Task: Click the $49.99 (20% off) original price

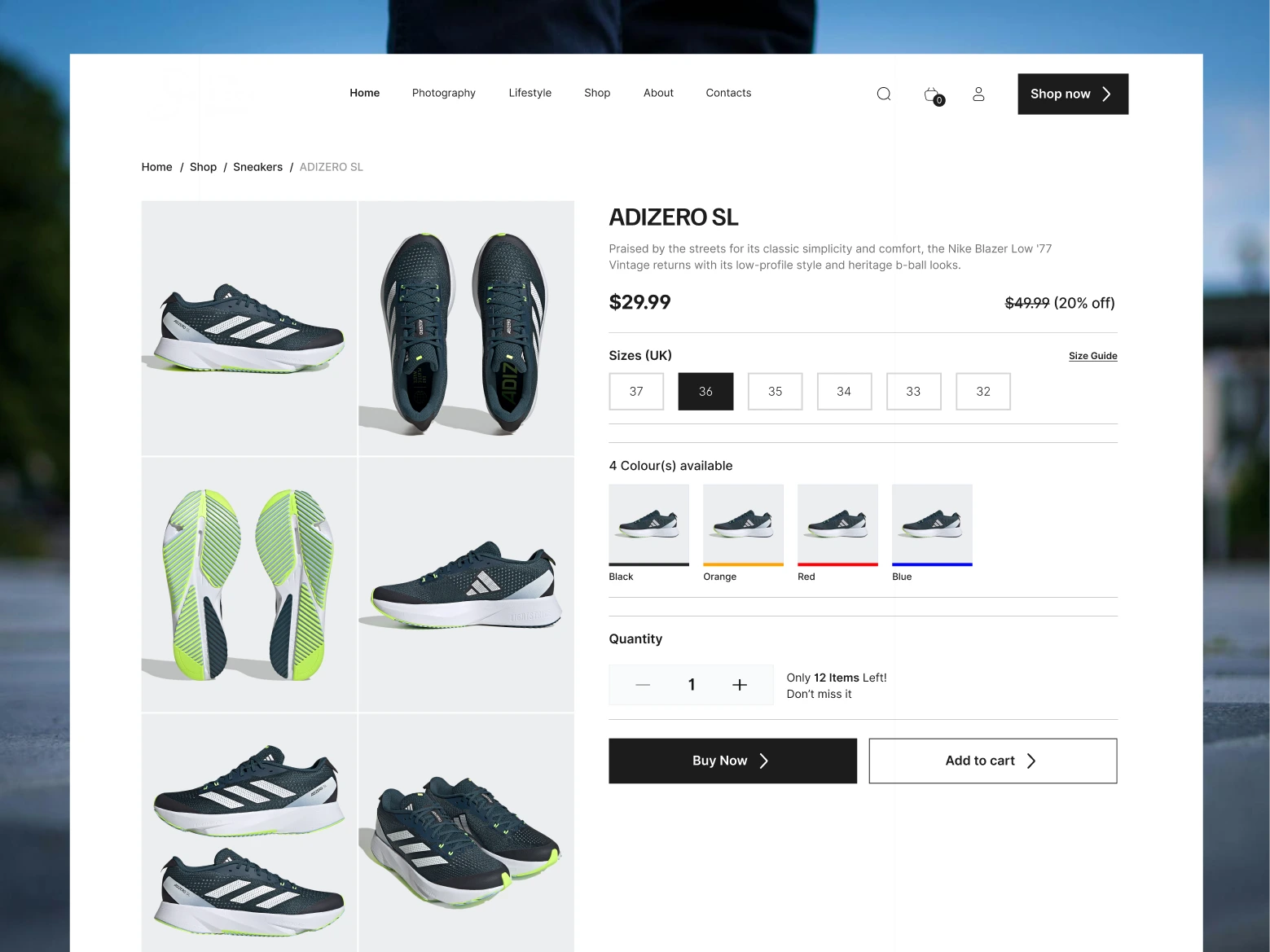Action: point(1060,303)
